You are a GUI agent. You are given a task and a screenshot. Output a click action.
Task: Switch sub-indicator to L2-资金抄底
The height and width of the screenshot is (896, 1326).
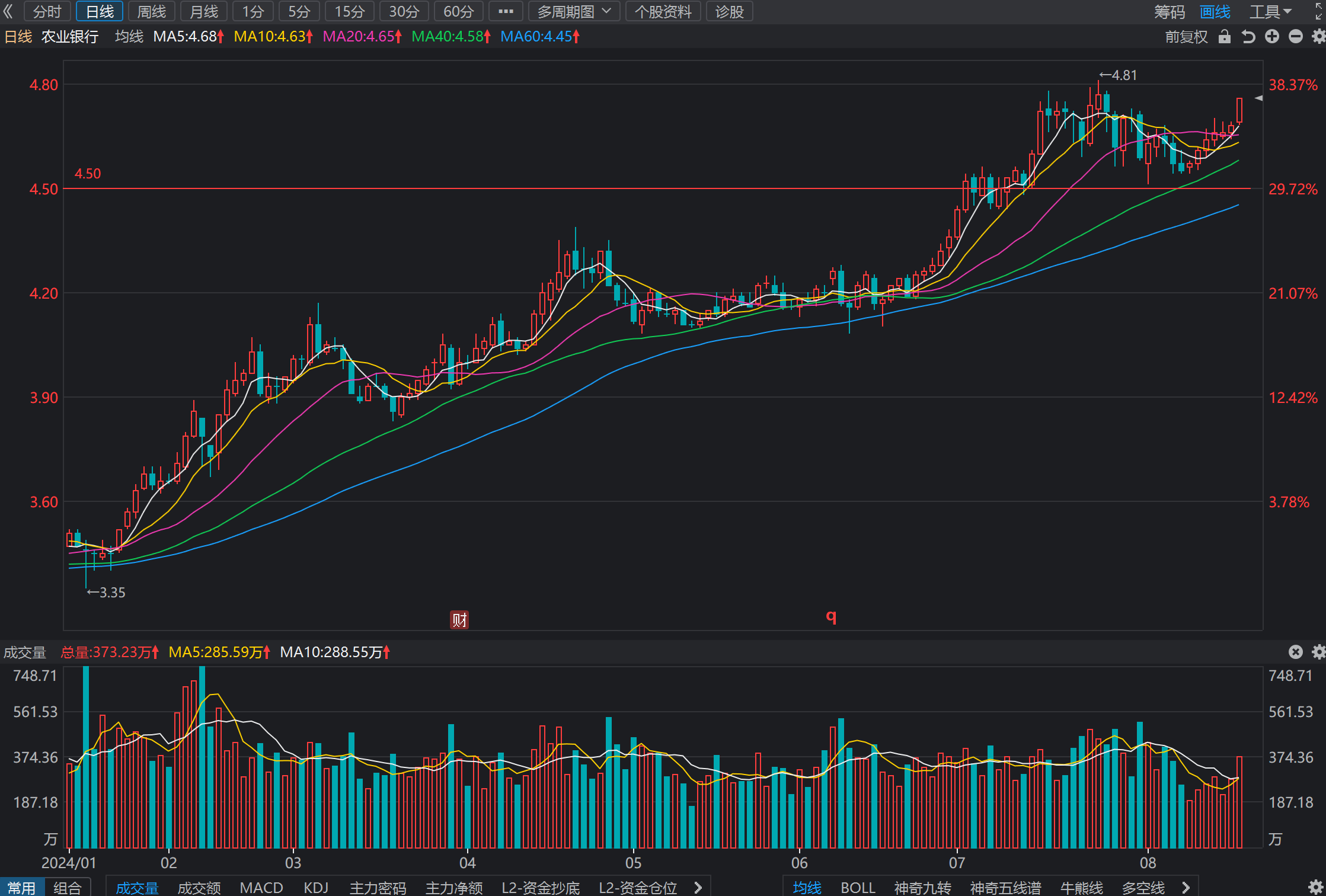click(541, 887)
